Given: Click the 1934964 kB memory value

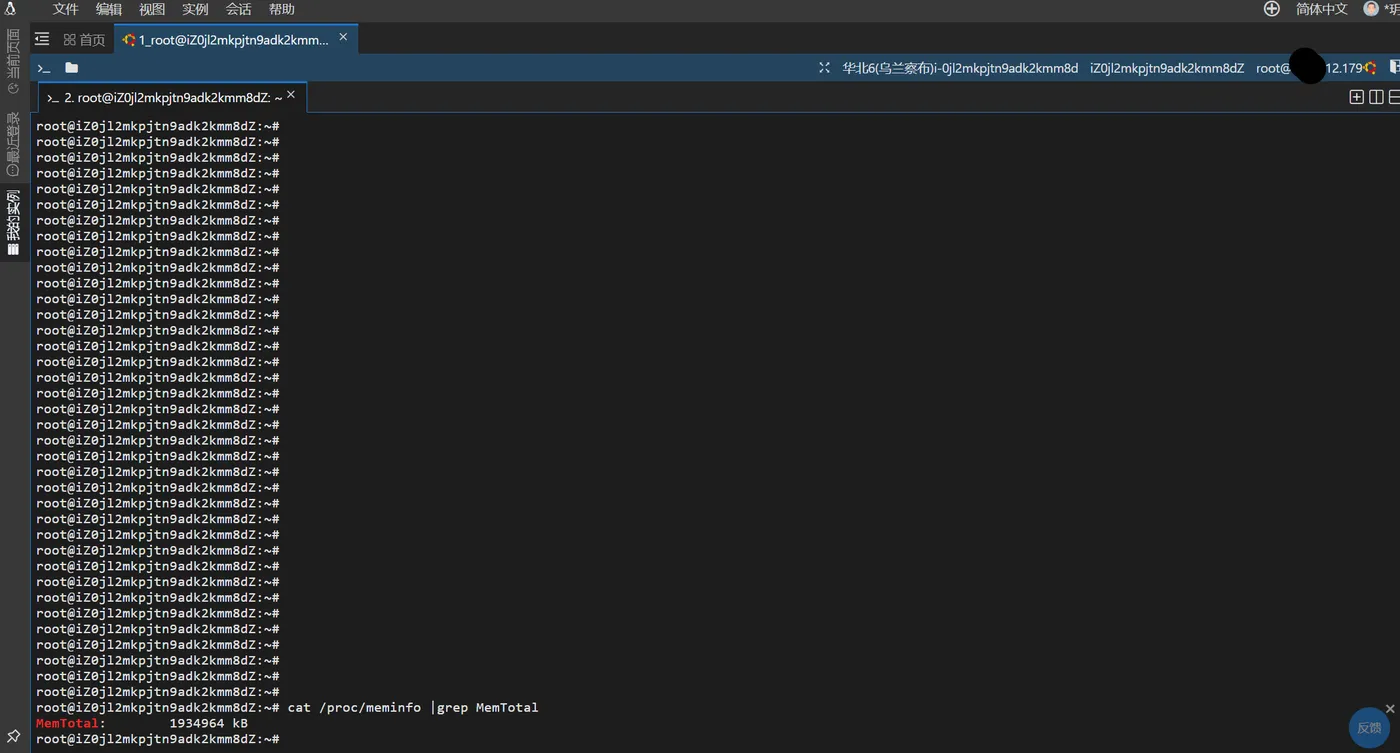Looking at the screenshot, I should click(x=208, y=723).
